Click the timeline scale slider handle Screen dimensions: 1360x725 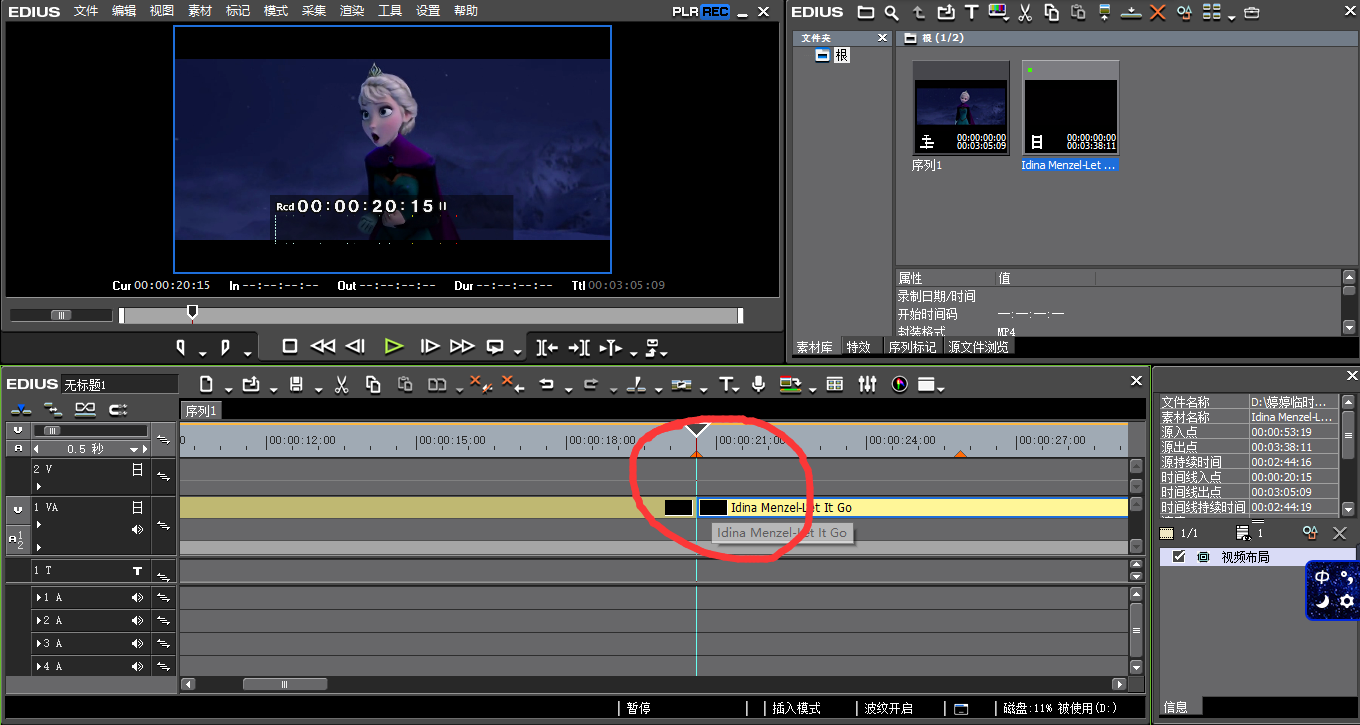point(54,430)
